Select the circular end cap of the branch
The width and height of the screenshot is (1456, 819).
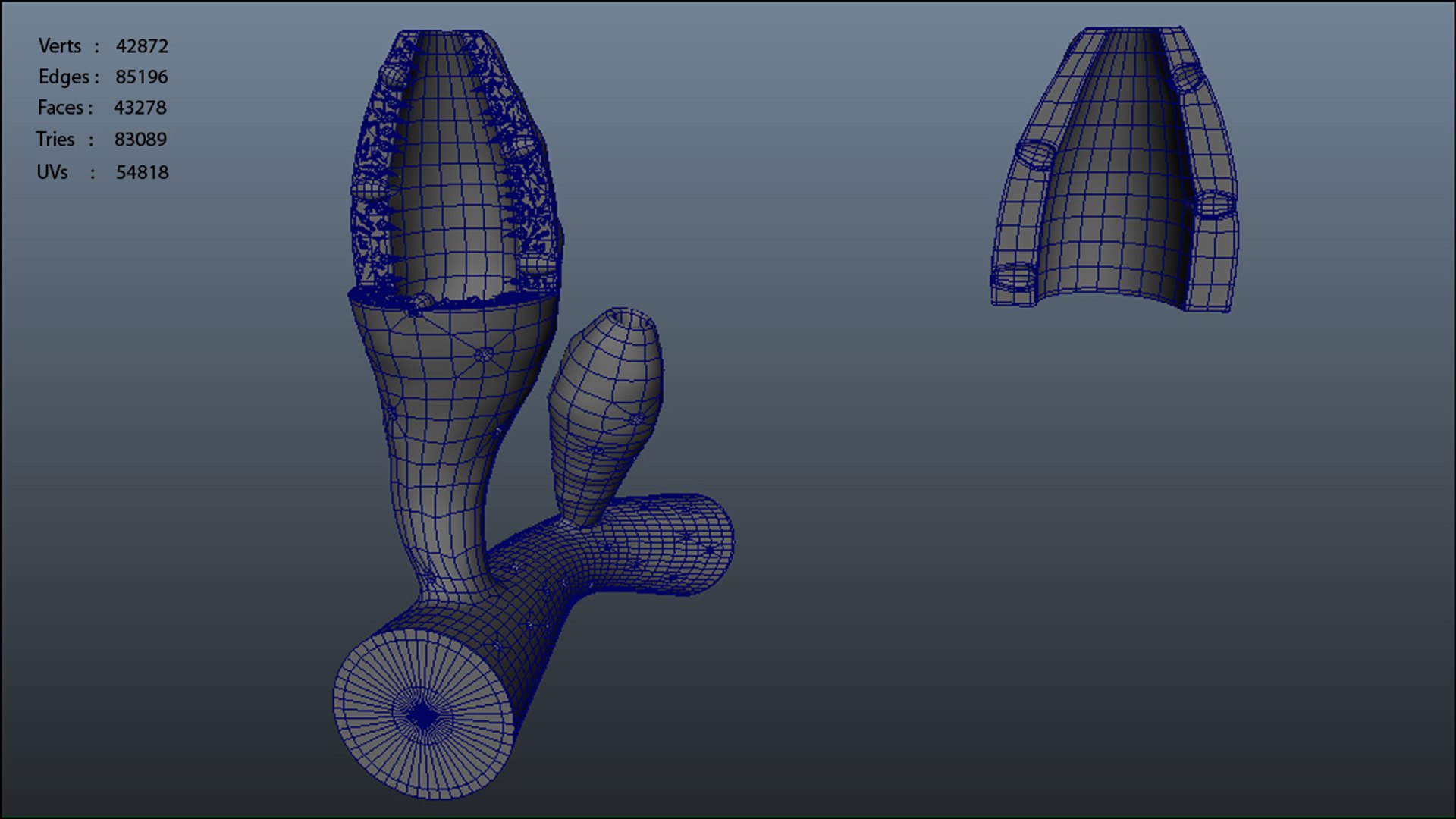[425, 713]
